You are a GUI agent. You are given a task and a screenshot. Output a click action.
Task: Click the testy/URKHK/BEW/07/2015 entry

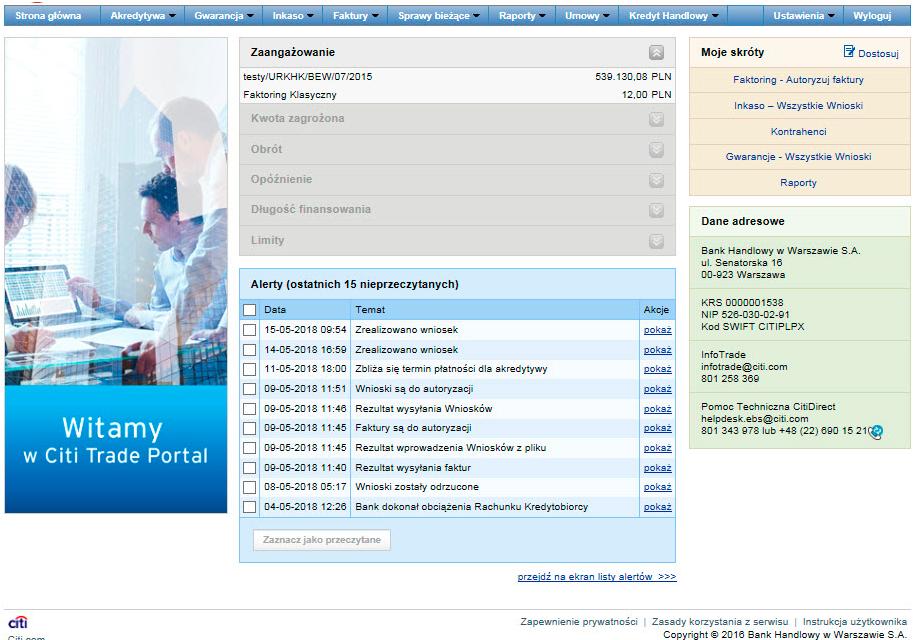click(x=308, y=76)
